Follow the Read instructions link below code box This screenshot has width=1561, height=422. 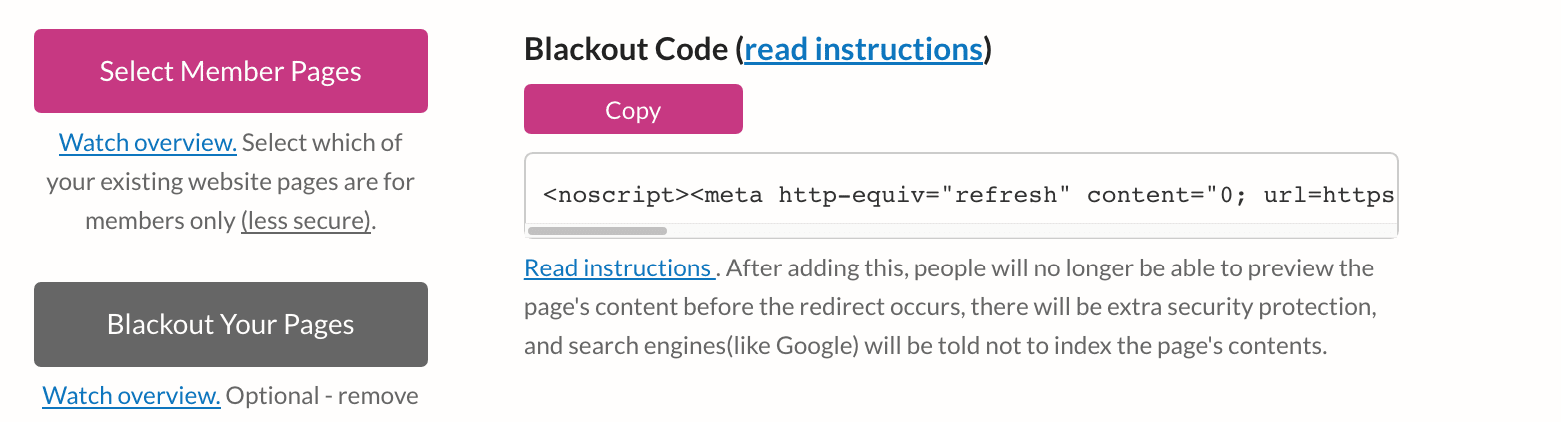(x=619, y=268)
